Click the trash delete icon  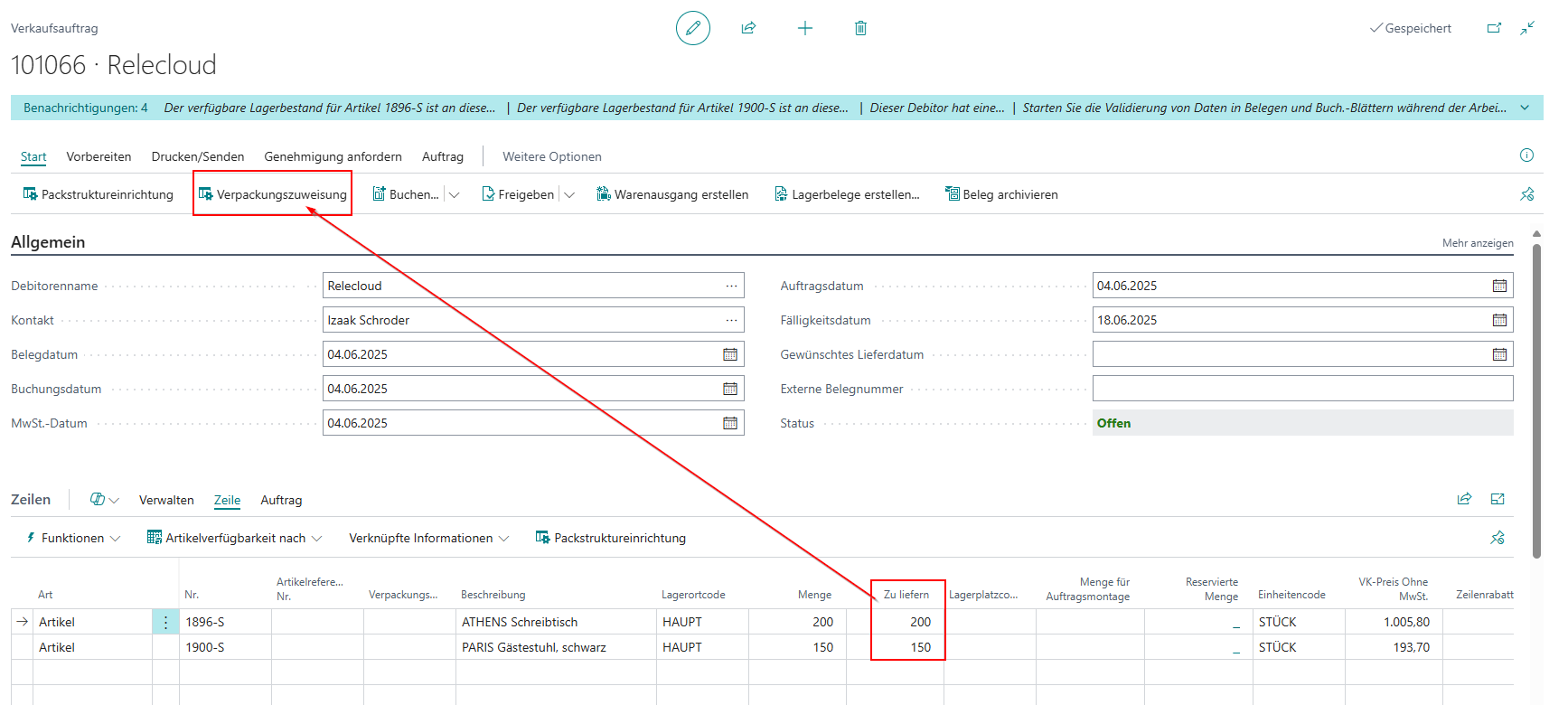(860, 28)
